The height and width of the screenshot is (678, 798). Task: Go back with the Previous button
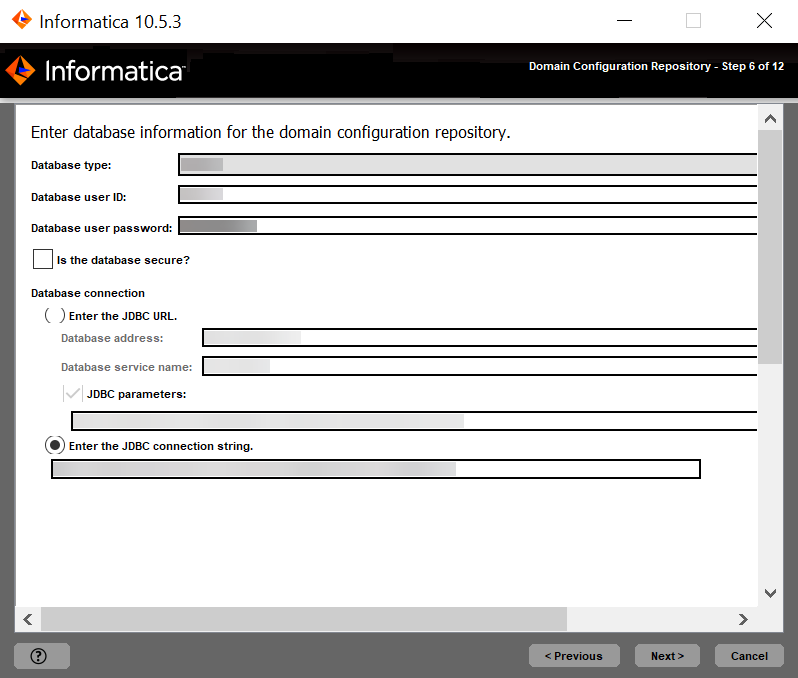573,656
